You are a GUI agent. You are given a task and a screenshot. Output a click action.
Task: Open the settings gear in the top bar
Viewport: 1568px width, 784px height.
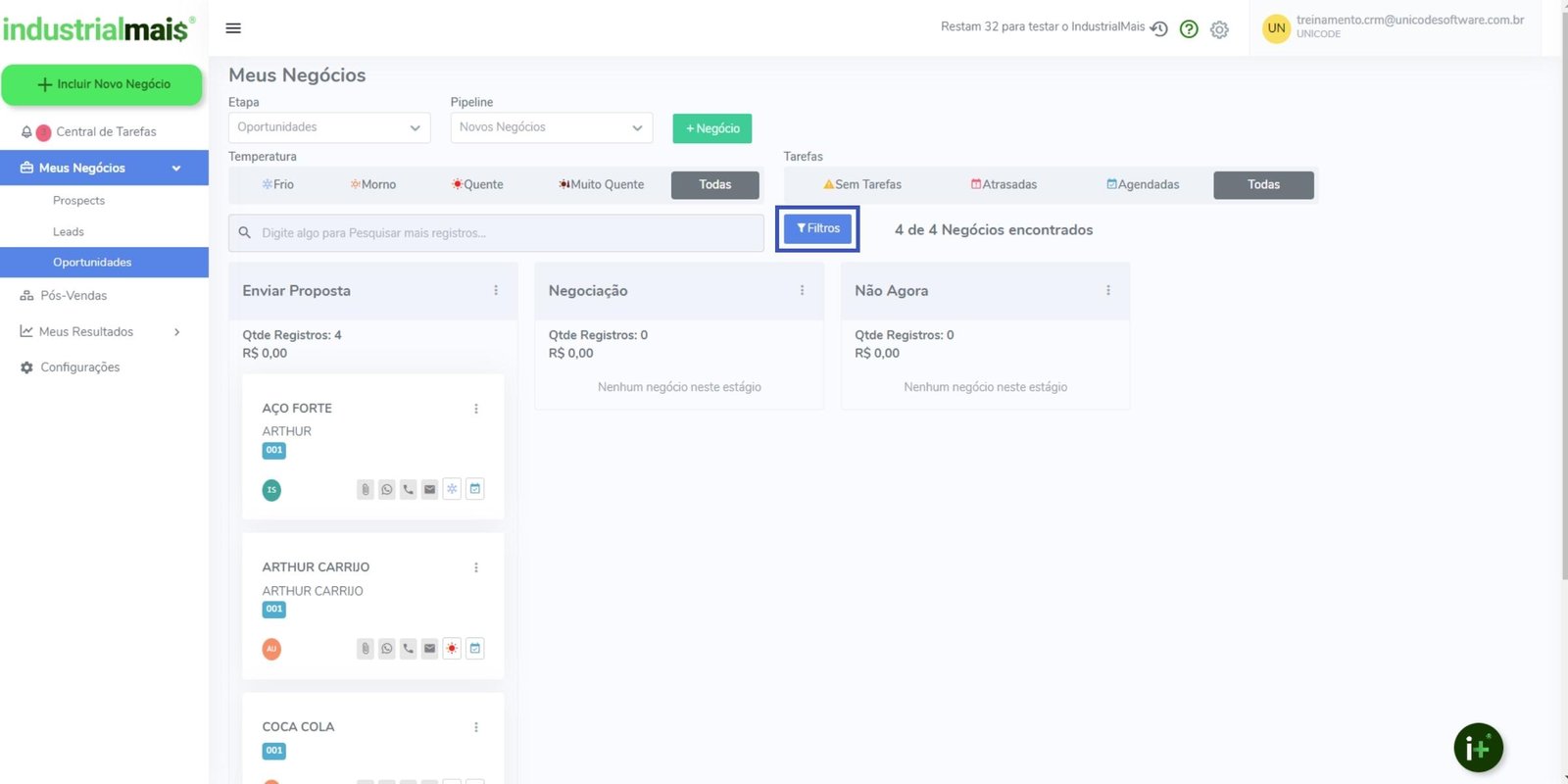pyautogui.click(x=1219, y=29)
